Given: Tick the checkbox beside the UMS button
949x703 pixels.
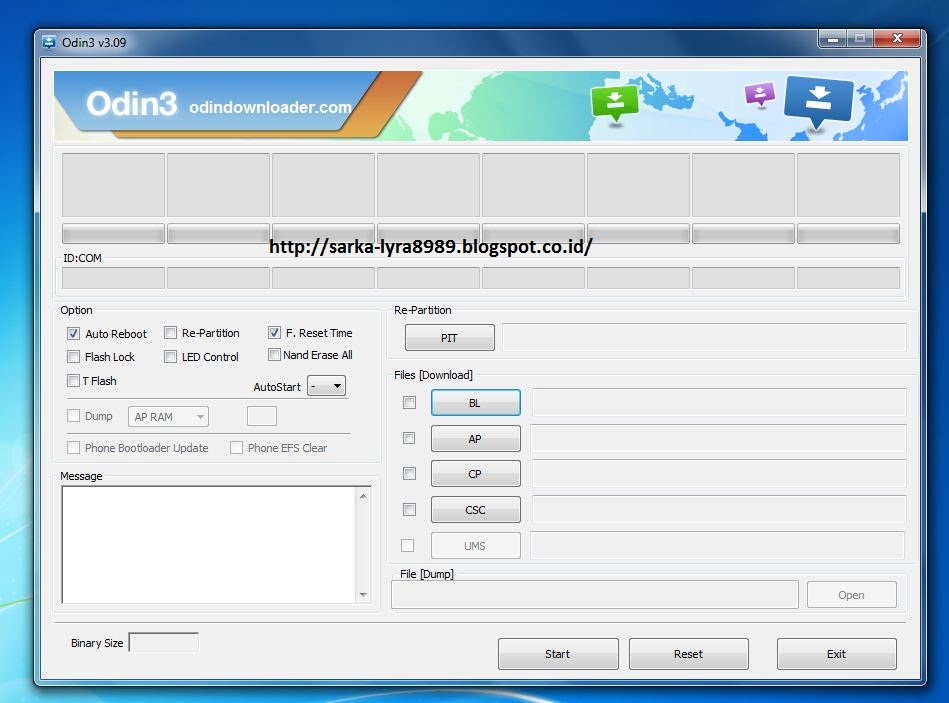Looking at the screenshot, I should pyautogui.click(x=408, y=545).
